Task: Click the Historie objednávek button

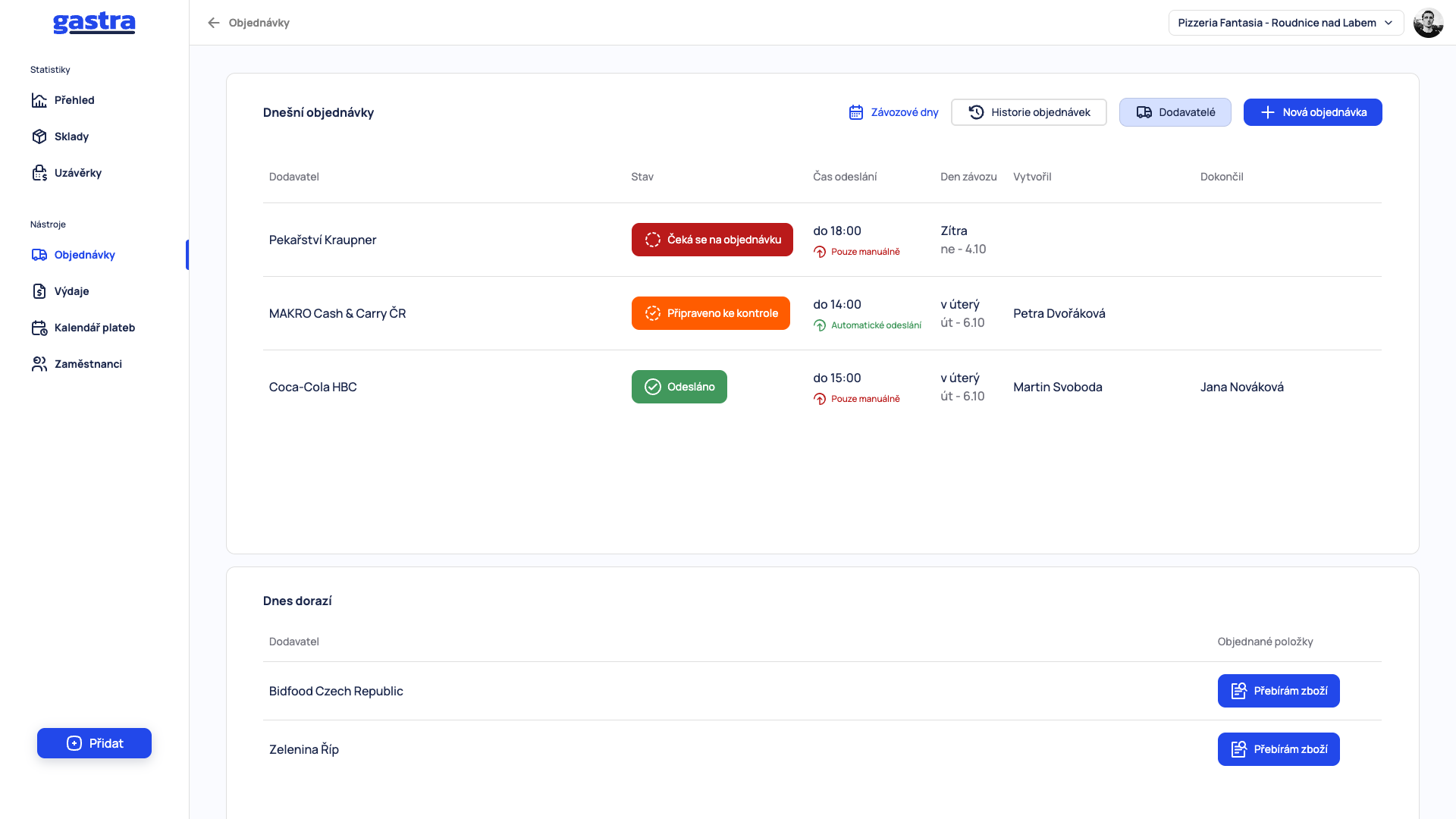Action: 1029,112
